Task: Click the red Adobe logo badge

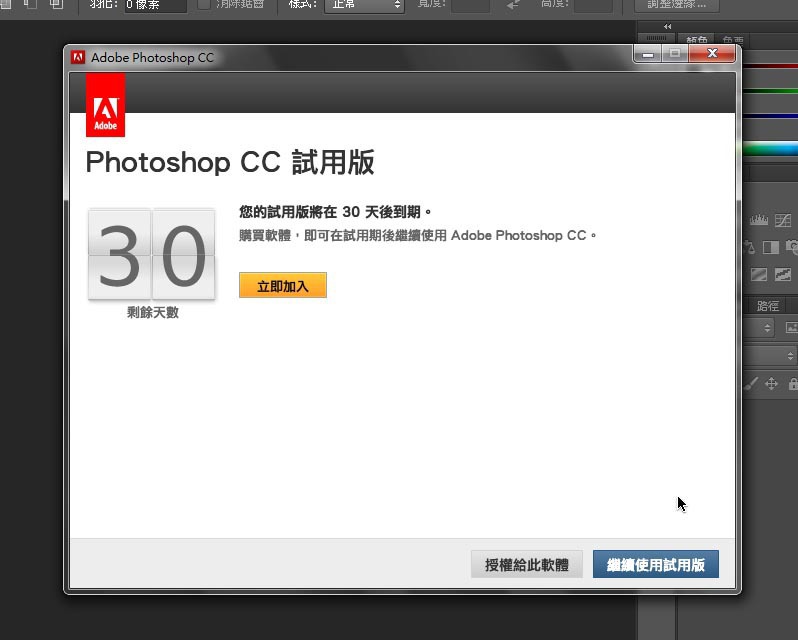Action: pos(105,105)
